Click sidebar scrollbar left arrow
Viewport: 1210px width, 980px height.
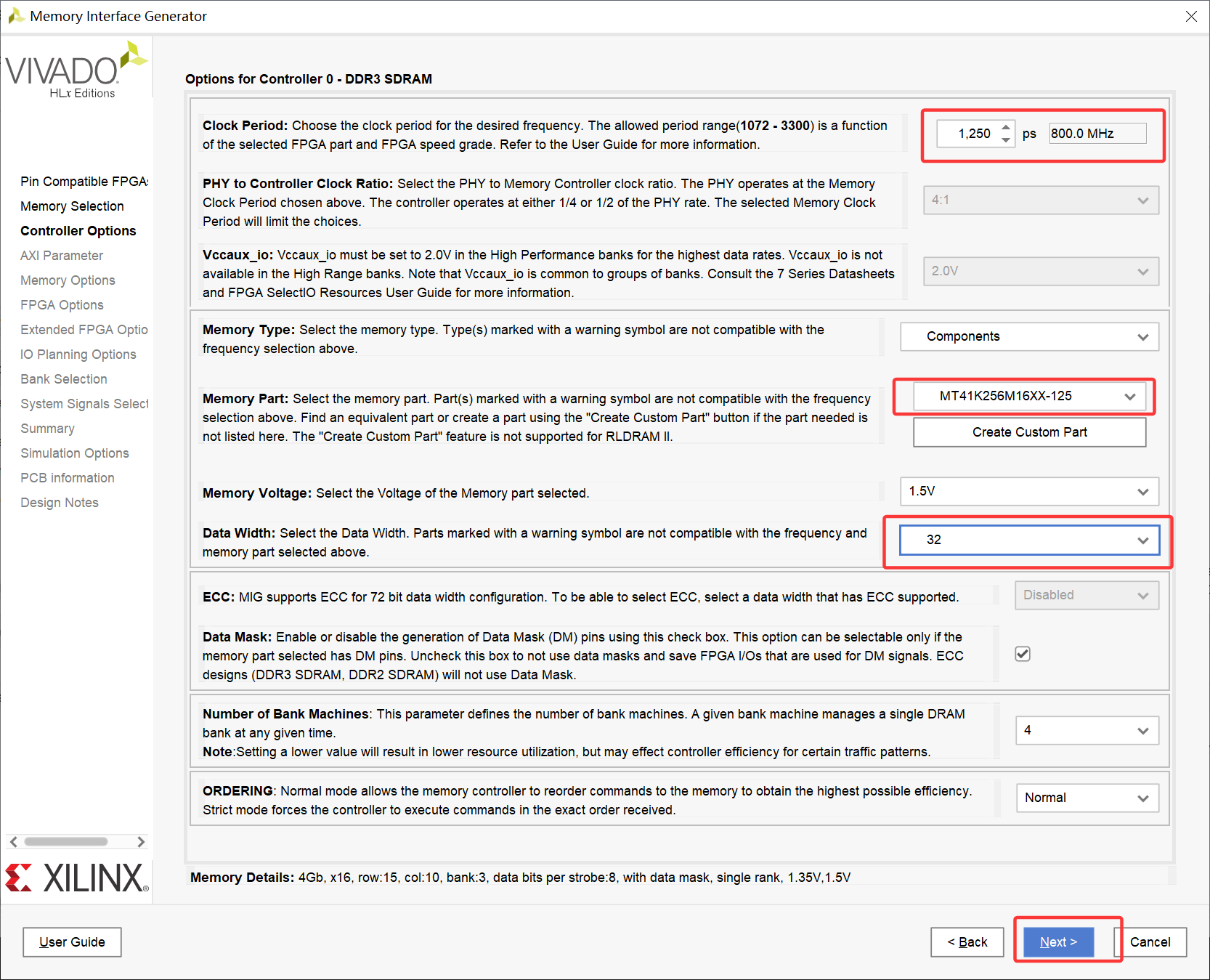[13, 842]
